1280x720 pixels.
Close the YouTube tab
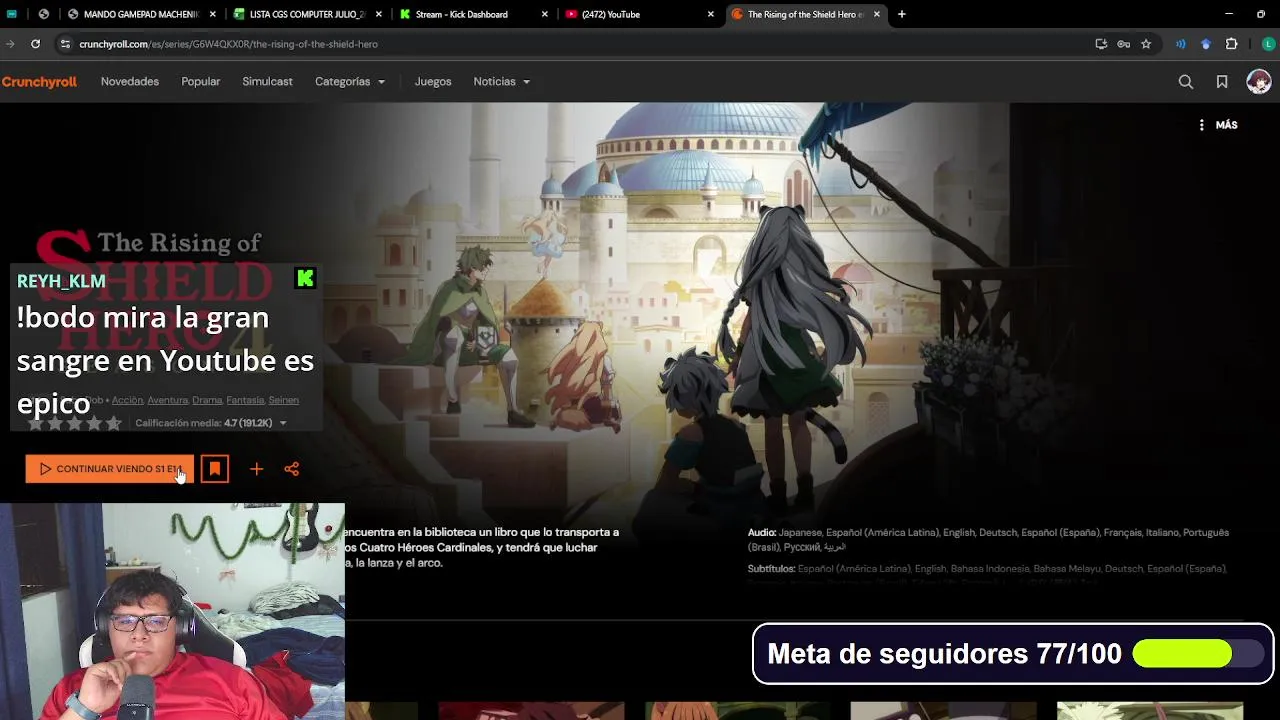pyautogui.click(x=711, y=14)
